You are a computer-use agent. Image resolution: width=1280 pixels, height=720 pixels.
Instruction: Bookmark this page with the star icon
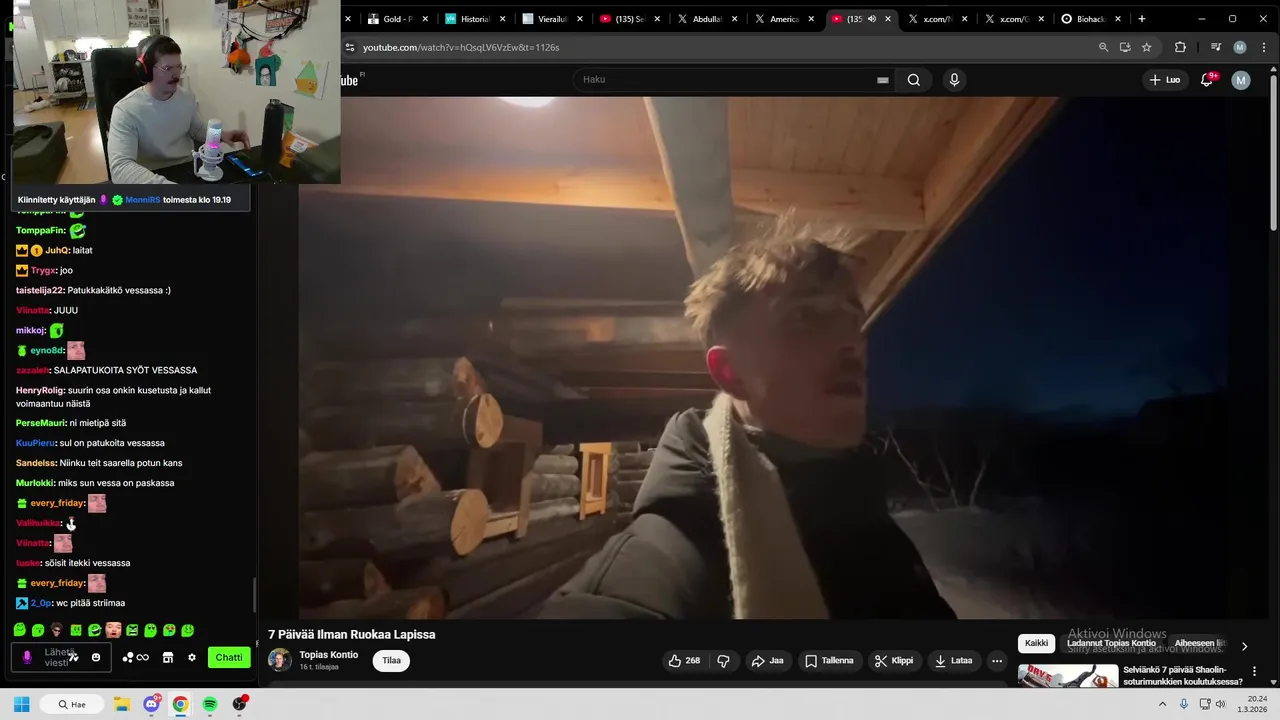click(x=1146, y=47)
